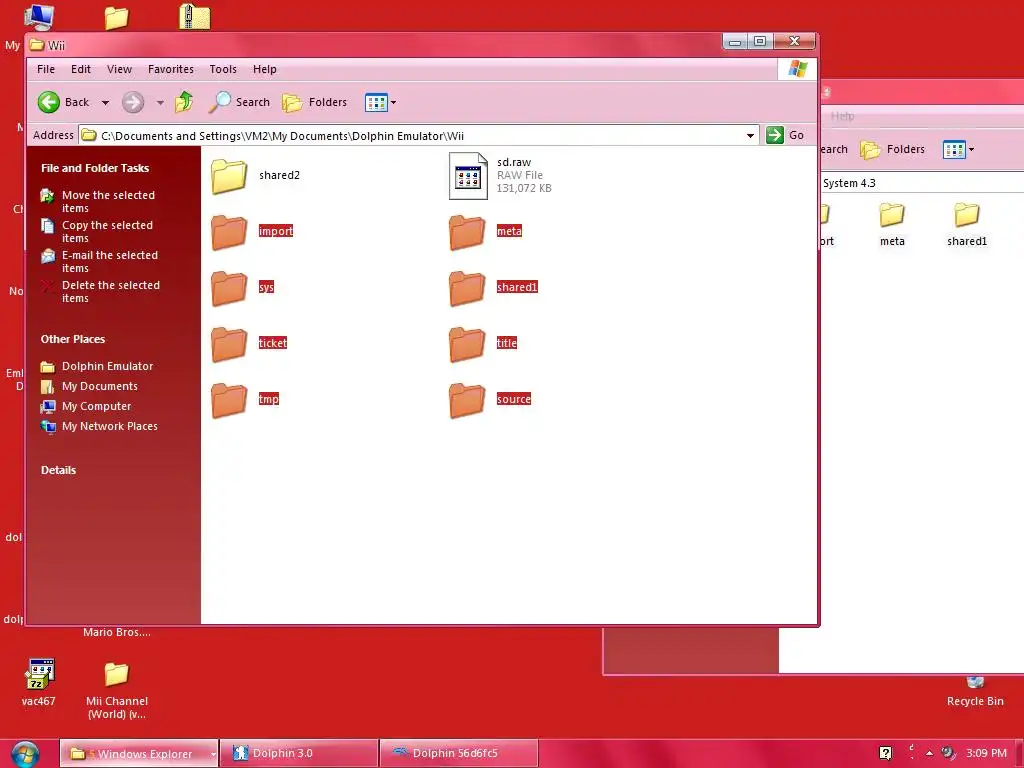The image size is (1024, 768).
Task: Go to My Network Places link
Action: click(x=110, y=426)
